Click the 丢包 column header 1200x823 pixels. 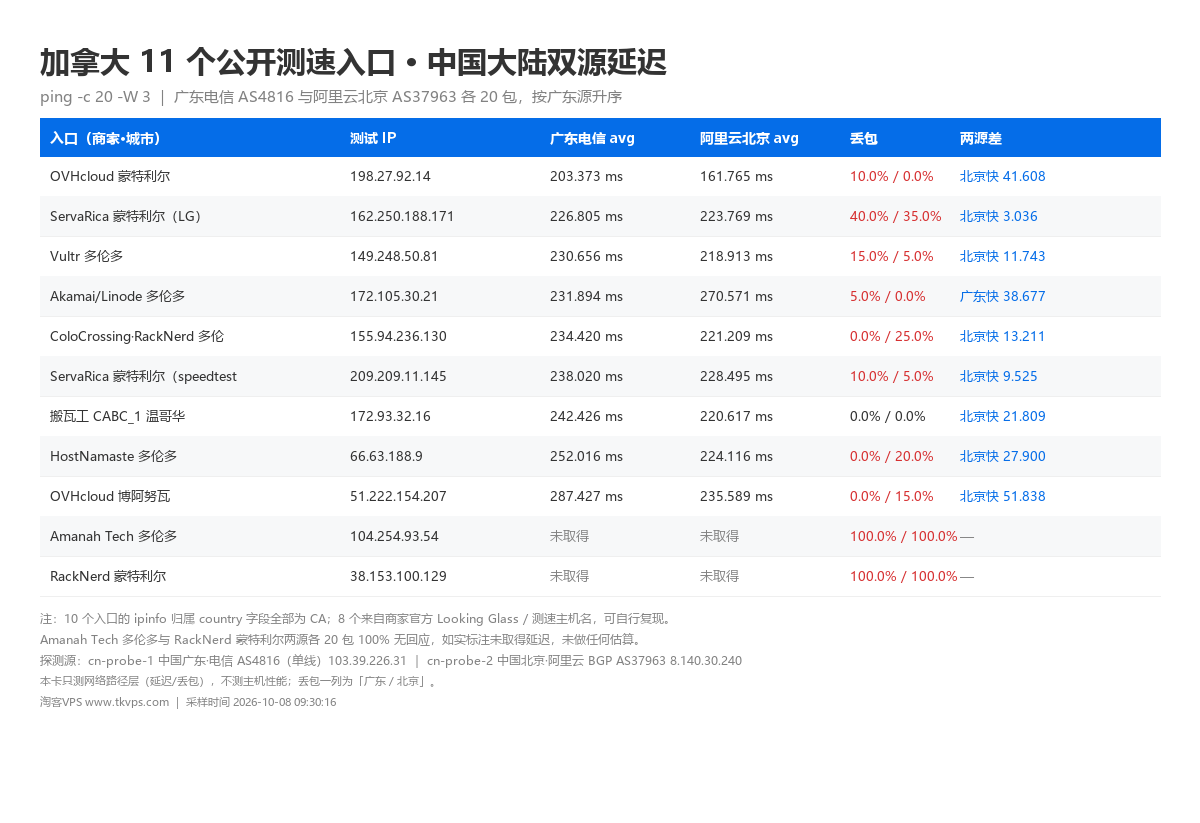[864, 138]
